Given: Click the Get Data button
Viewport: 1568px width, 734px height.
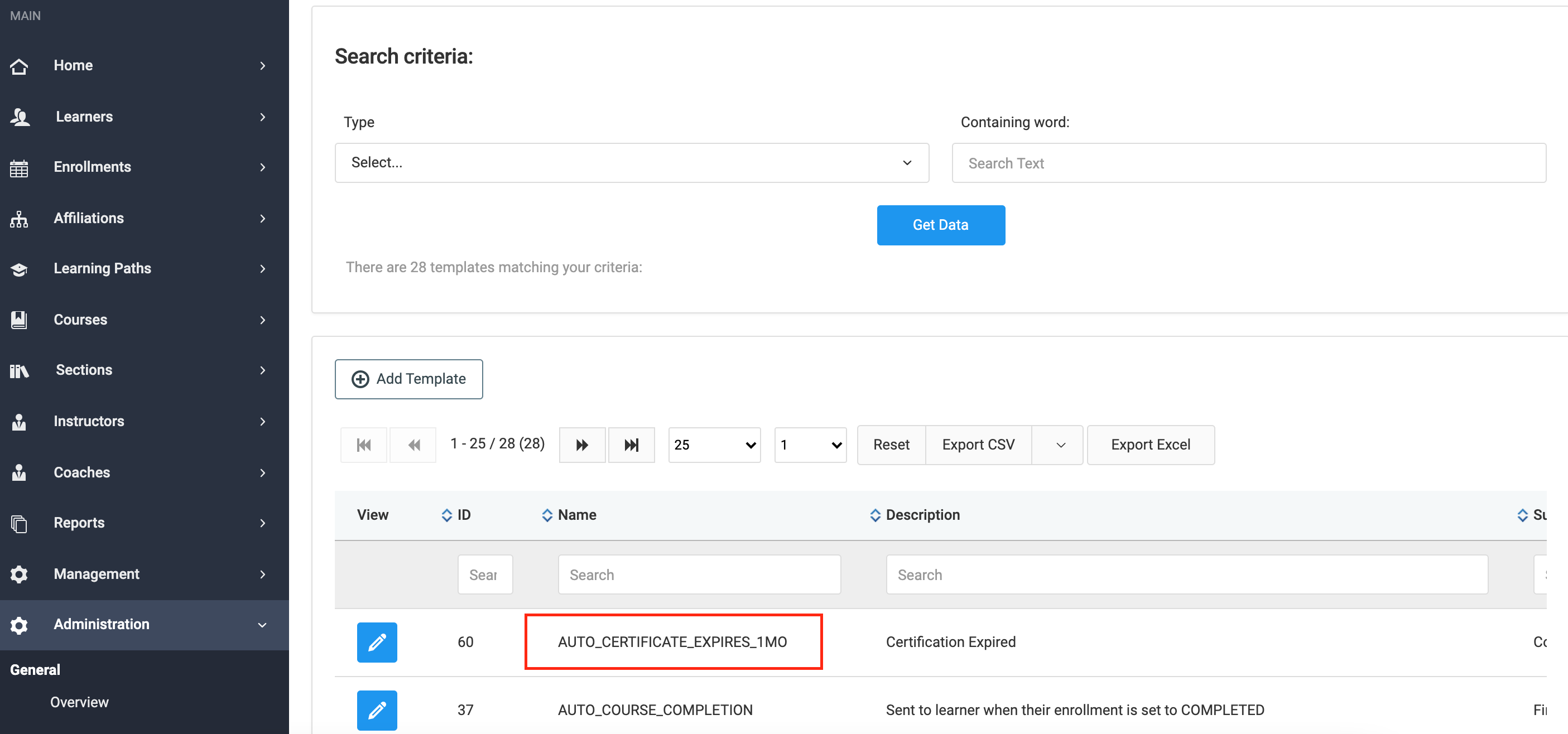Looking at the screenshot, I should tap(940, 225).
